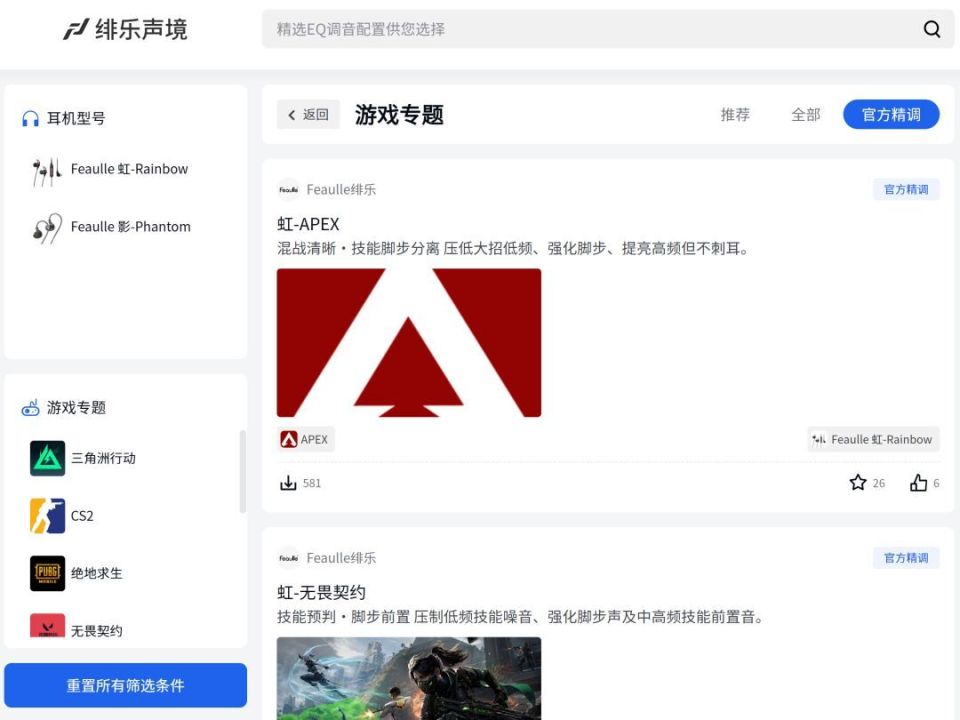
Task: Switch to the 推荐 tab
Action: [735, 114]
